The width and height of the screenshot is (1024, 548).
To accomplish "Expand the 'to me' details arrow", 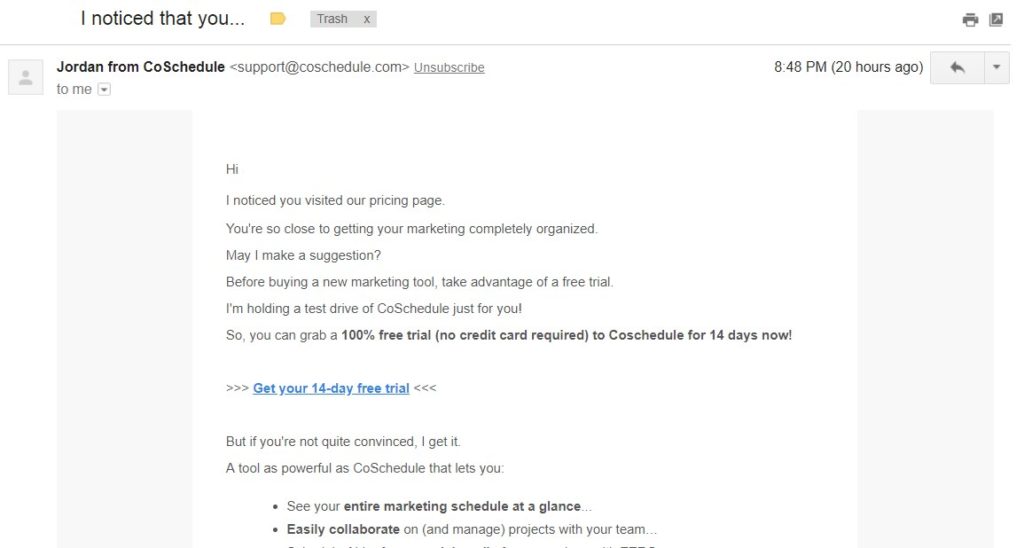I will click(x=104, y=89).
